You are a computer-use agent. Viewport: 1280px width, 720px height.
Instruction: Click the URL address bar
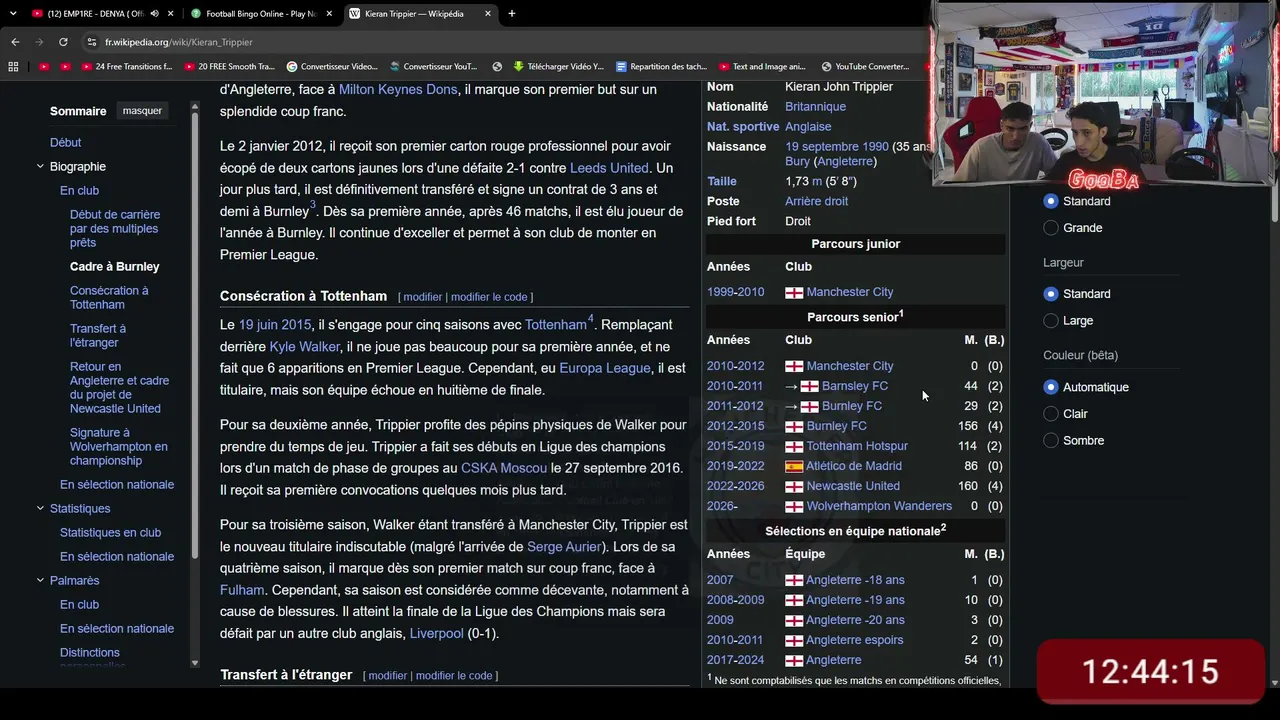[x=500, y=42]
